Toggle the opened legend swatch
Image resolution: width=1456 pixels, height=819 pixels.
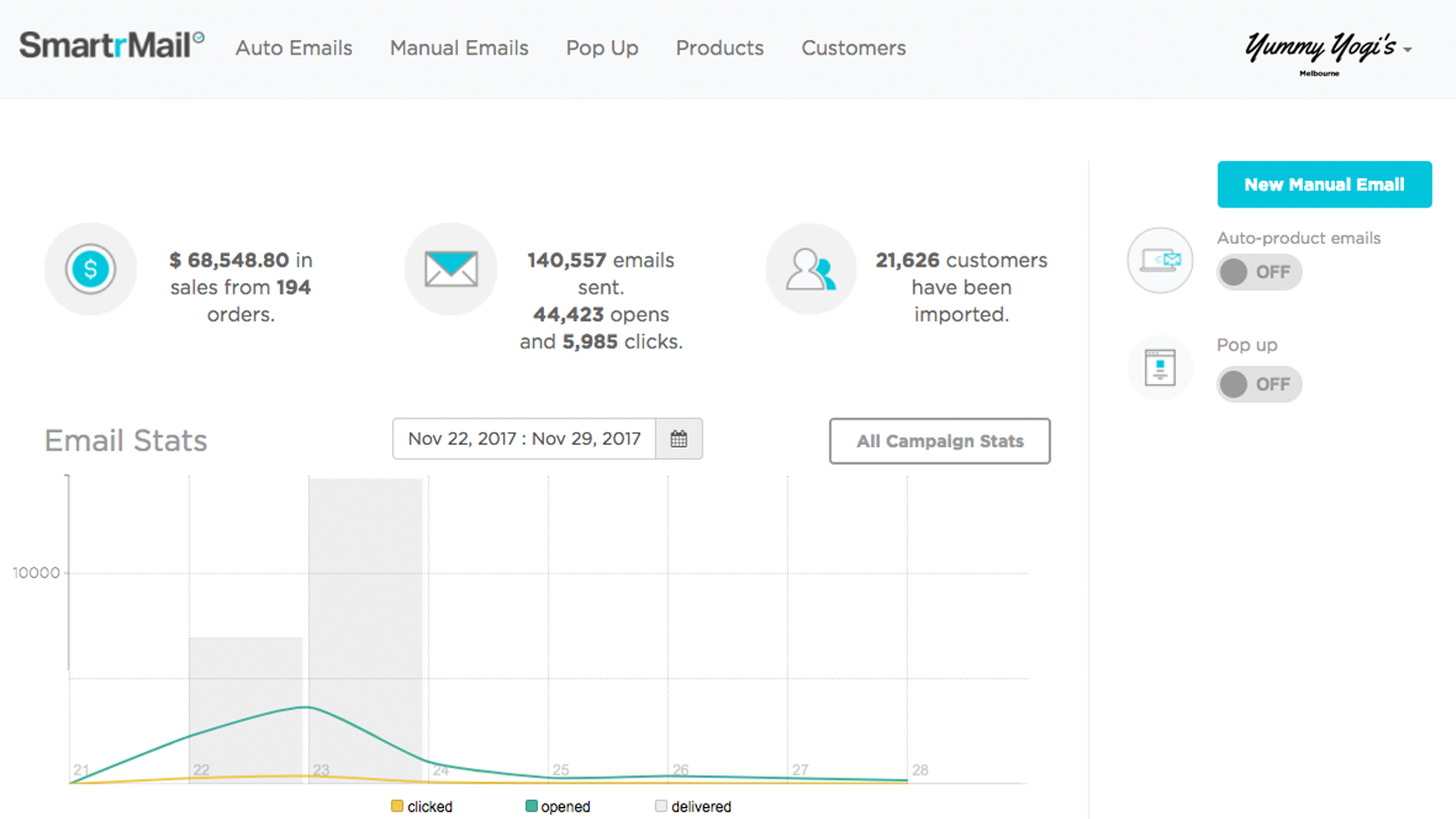click(531, 806)
